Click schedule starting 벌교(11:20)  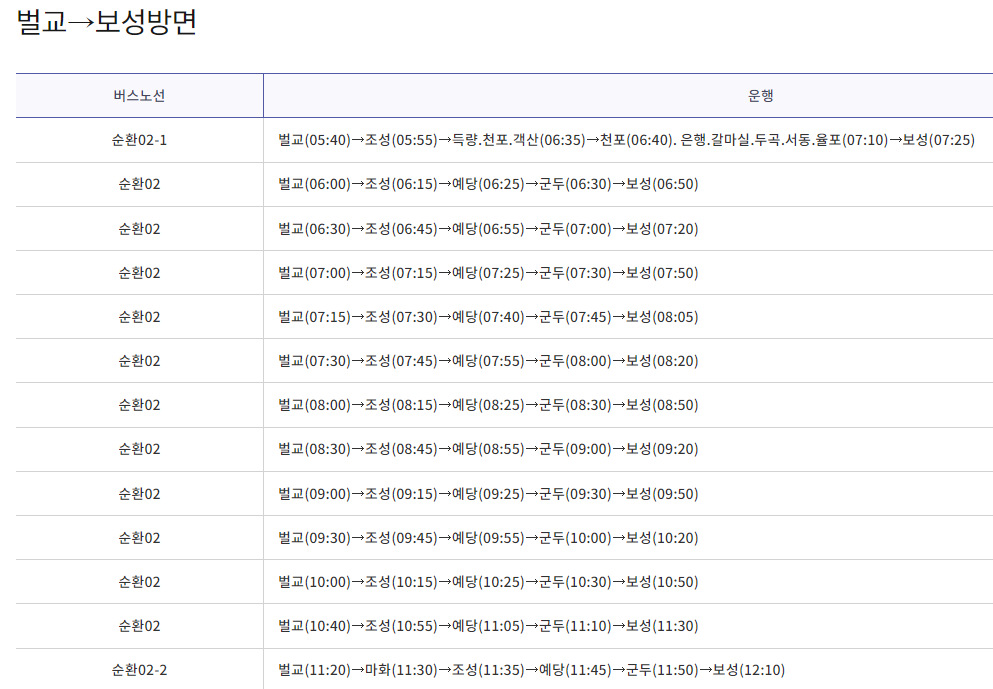[531, 670]
